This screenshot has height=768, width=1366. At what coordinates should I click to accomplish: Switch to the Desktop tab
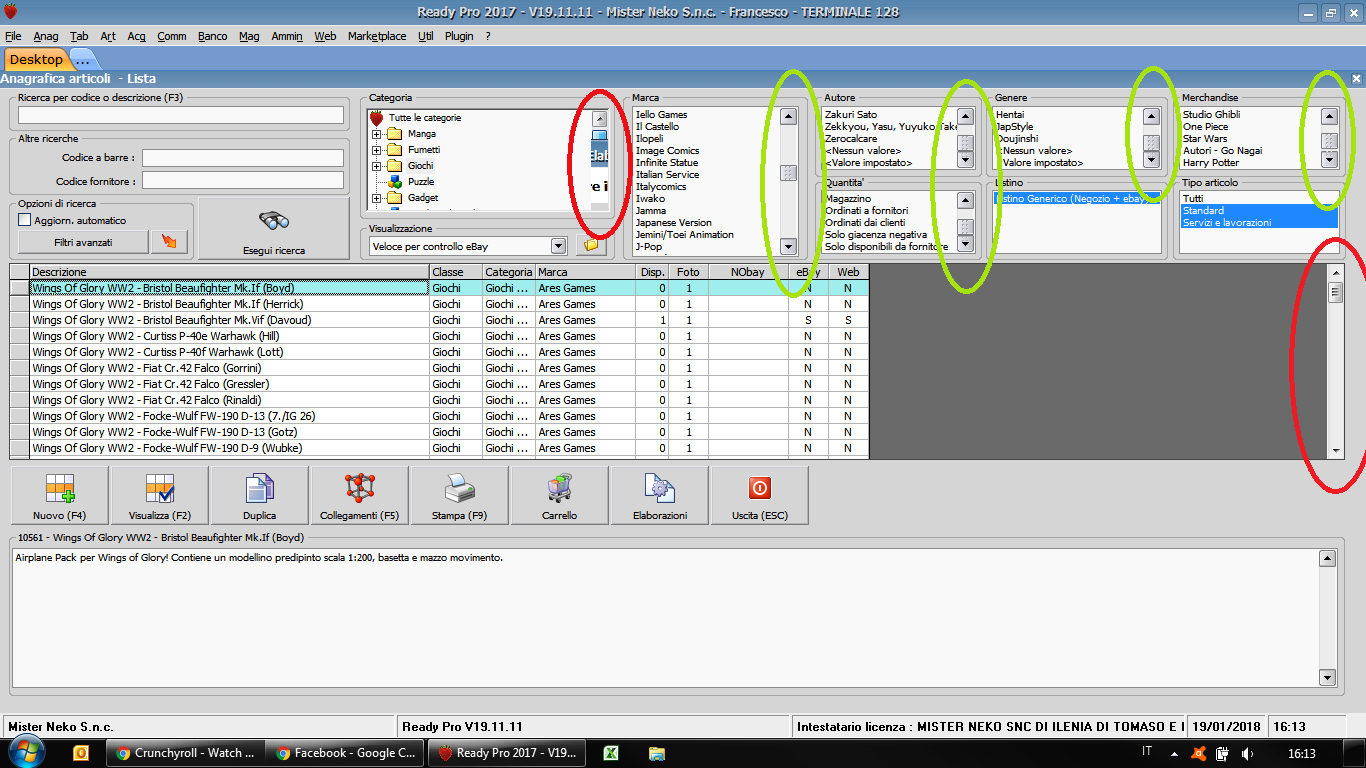[35, 59]
